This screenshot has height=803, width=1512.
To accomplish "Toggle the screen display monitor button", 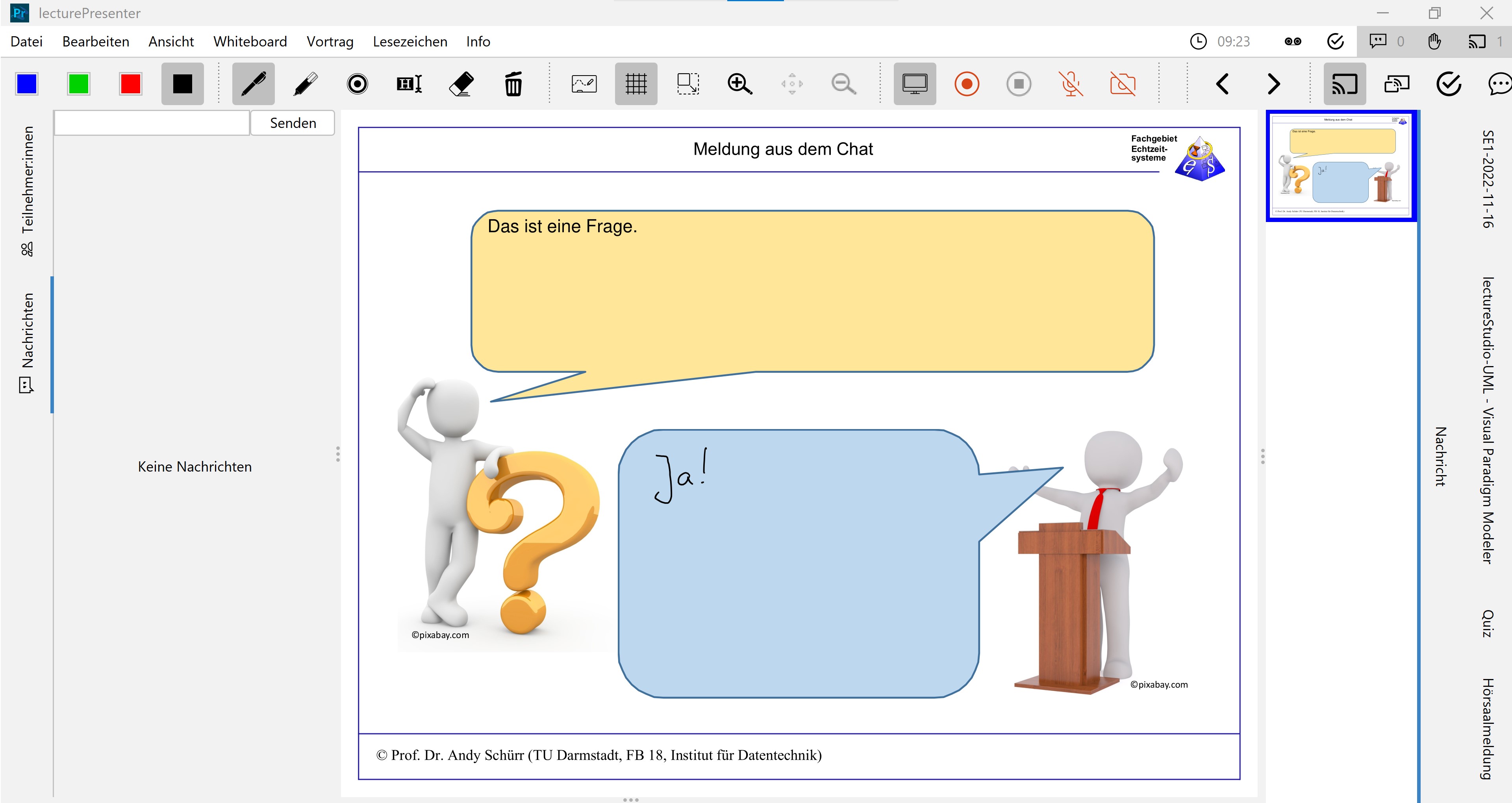I will (914, 84).
